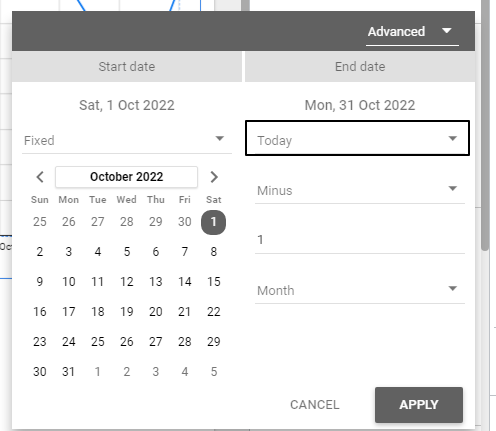The image size is (496, 431).
Task: Select the Start date tab header
Action: pyautogui.click(x=127, y=66)
